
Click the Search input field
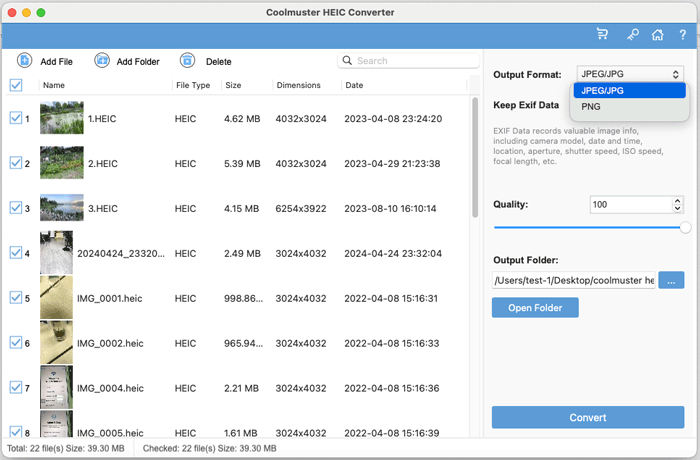408,61
